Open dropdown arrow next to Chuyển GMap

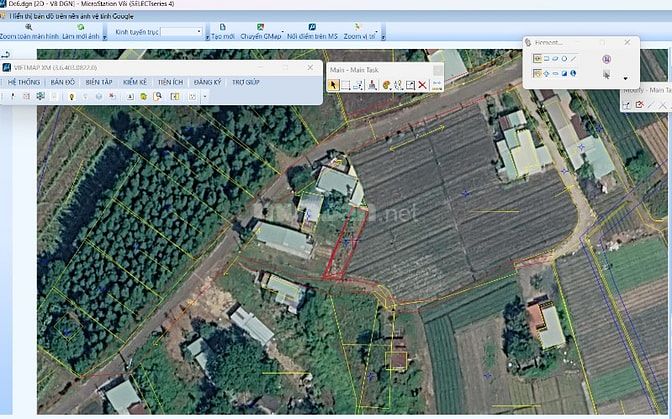point(283,32)
